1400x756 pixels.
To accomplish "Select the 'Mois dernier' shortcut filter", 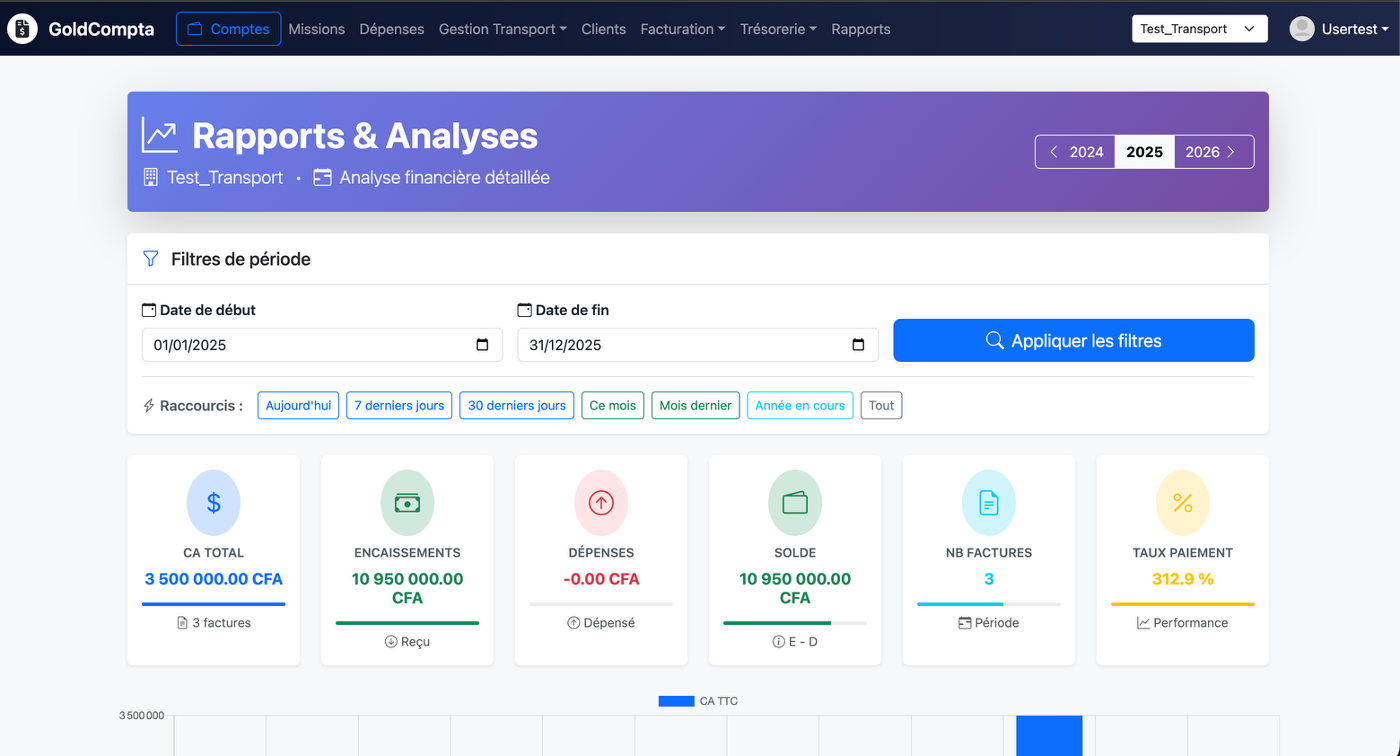I will 695,405.
